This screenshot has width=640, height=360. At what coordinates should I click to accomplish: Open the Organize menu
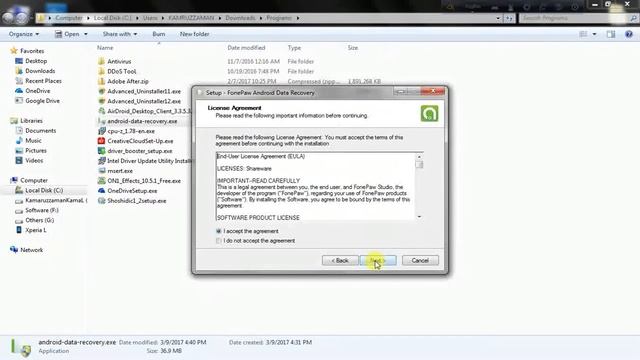(x=24, y=34)
